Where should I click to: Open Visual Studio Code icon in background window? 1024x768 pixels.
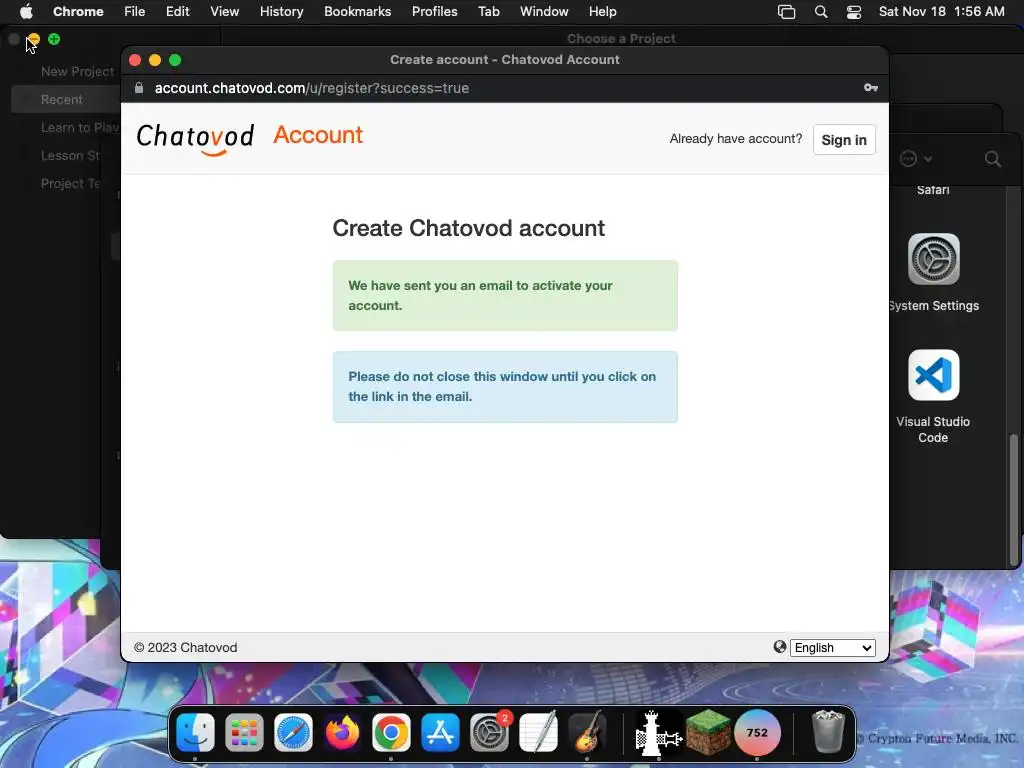pos(933,375)
